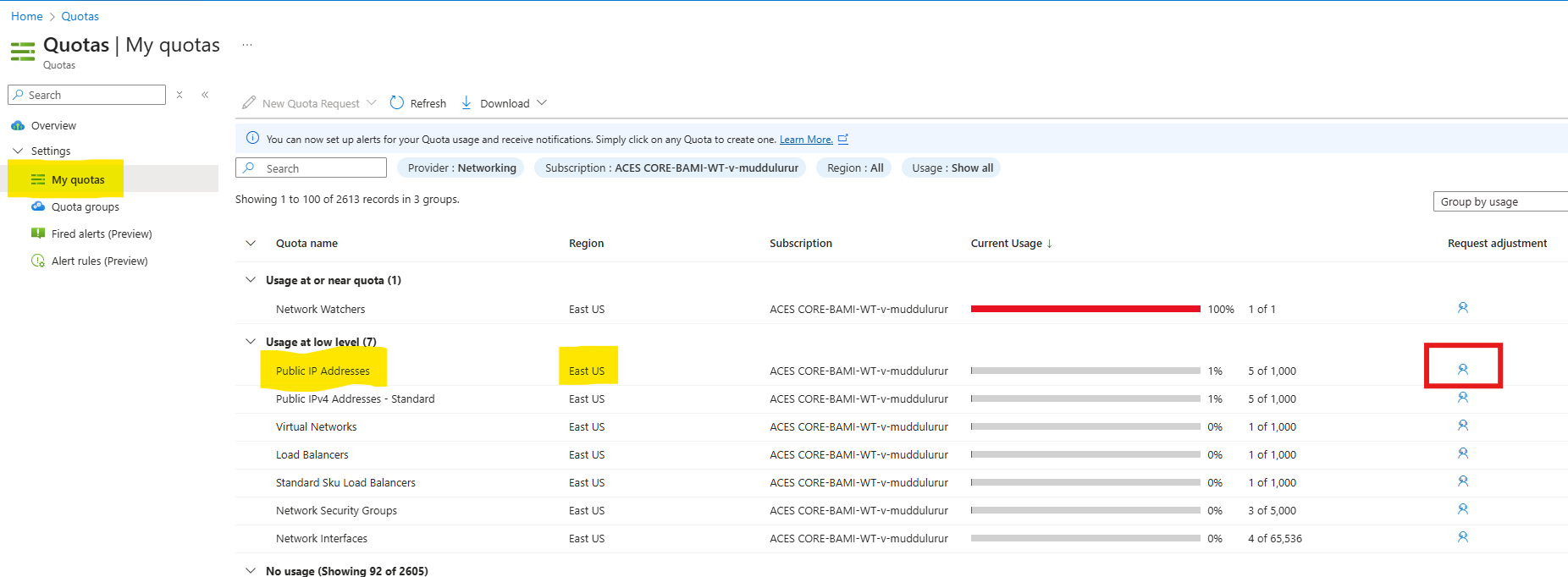The width and height of the screenshot is (1568, 577).
Task: Click the info icon in the alerts banner
Action: (x=252, y=138)
